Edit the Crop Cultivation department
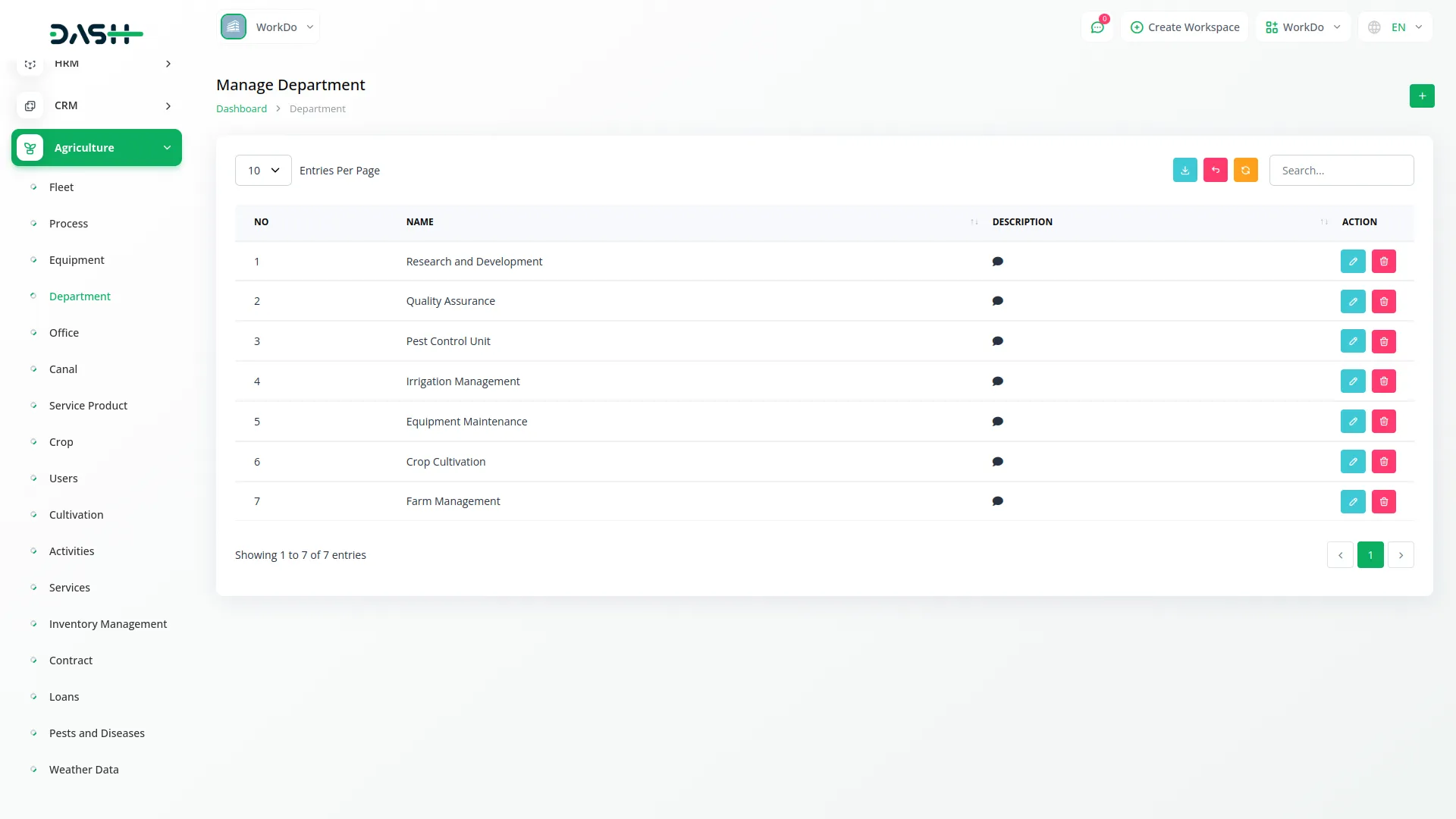The height and width of the screenshot is (819, 1456). pyautogui.click(x=1352, y=462)
